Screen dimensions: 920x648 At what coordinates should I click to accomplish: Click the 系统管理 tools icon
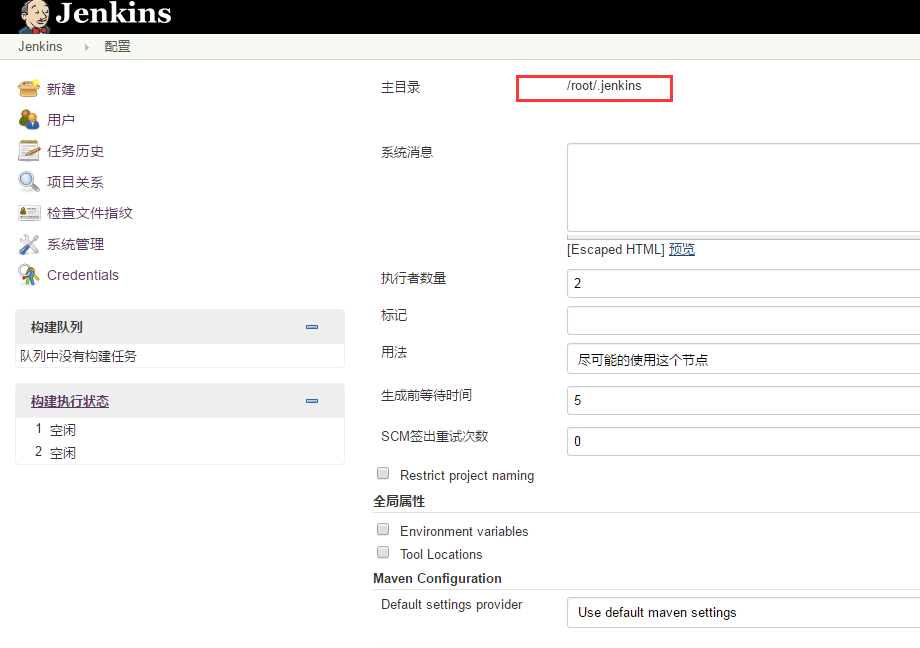point(28,244)
